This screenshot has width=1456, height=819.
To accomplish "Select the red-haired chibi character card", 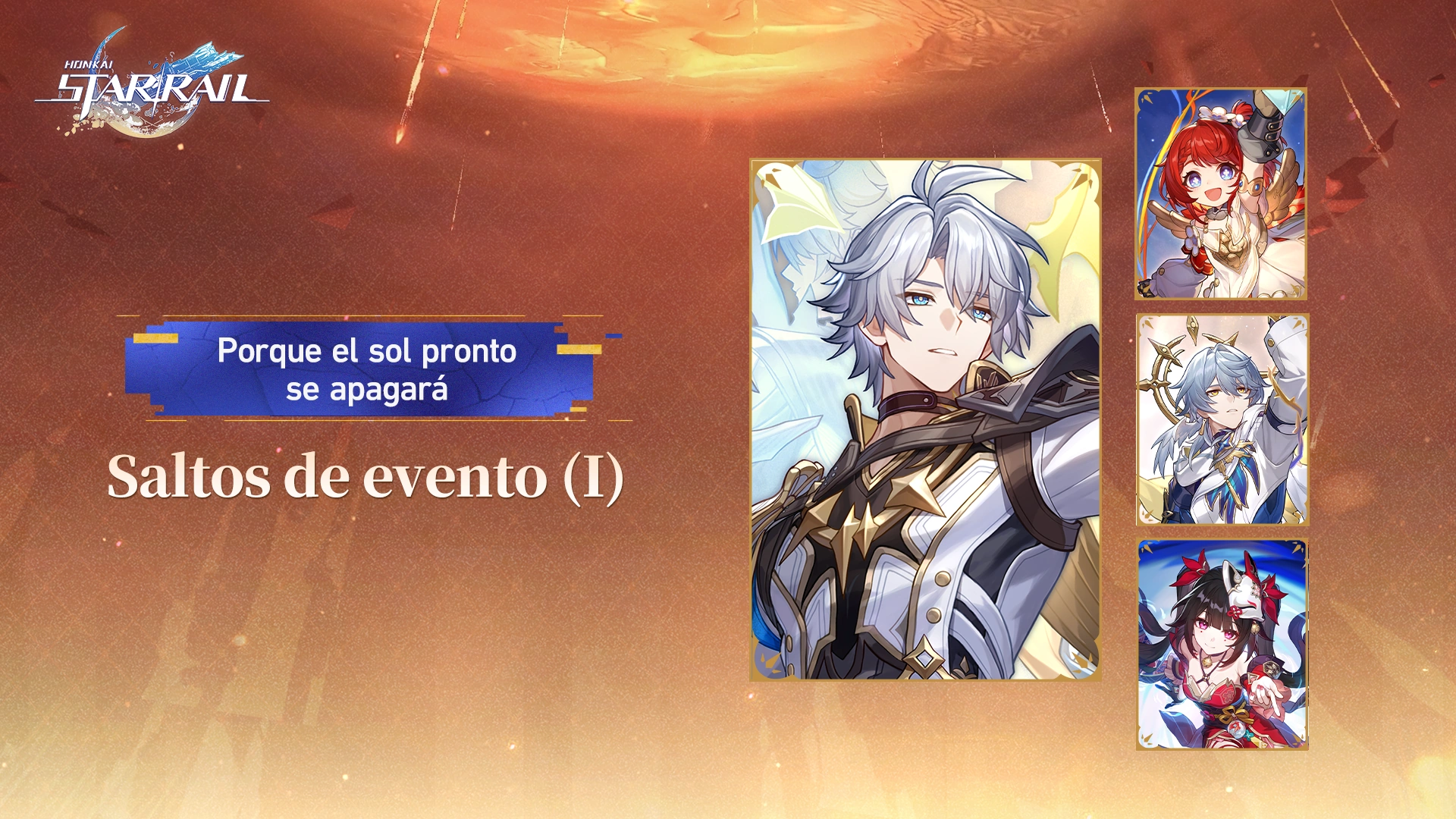I will coord(1221,193).
